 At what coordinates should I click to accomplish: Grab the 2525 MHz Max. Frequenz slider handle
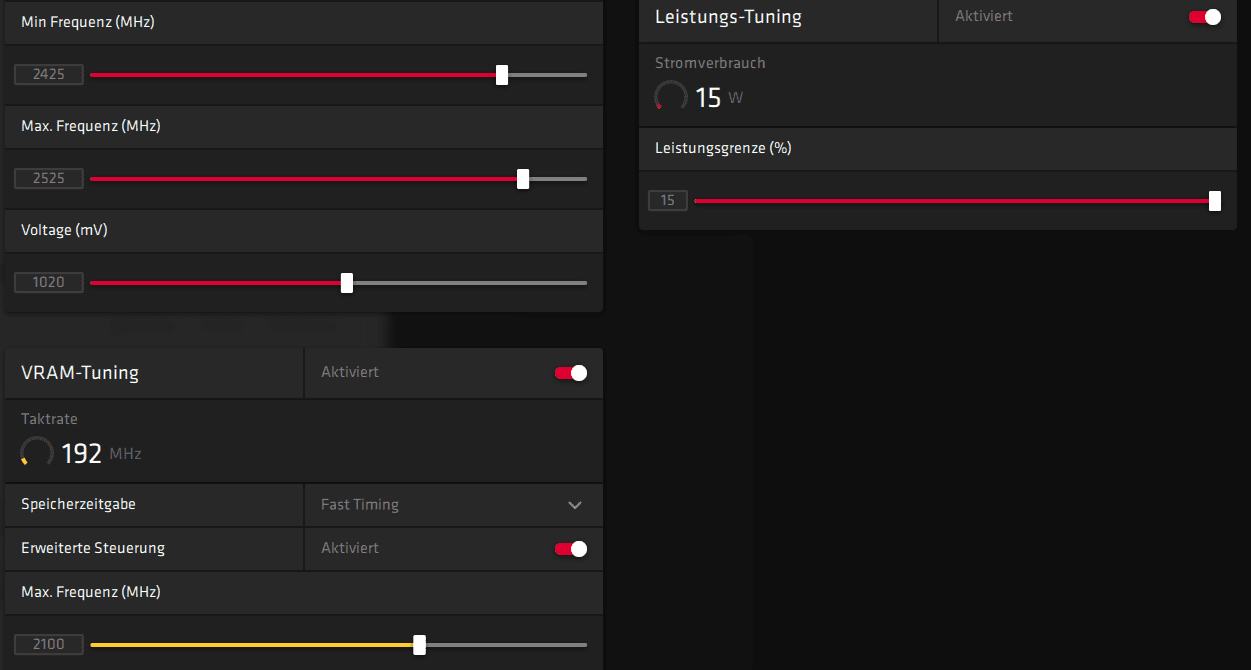(523, 179)
